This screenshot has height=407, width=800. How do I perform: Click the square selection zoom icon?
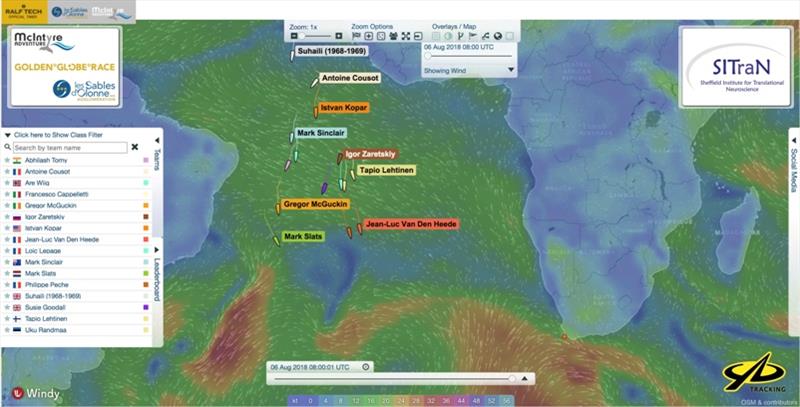[x=381, y=36]
